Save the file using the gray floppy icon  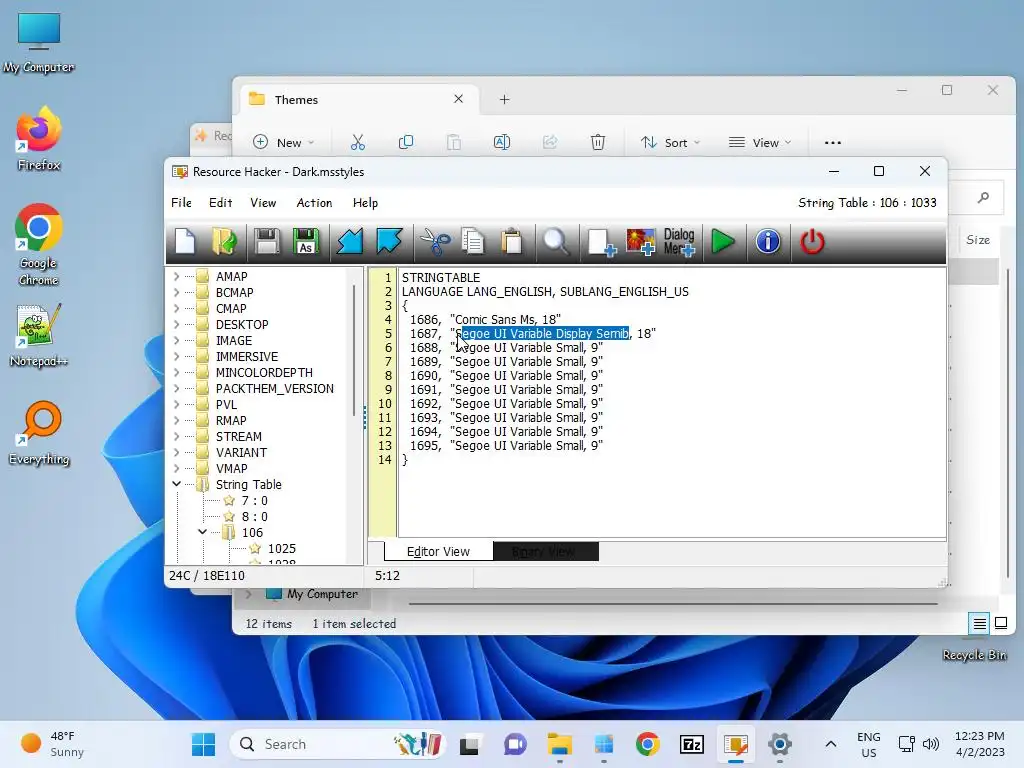tap(266, 242)
